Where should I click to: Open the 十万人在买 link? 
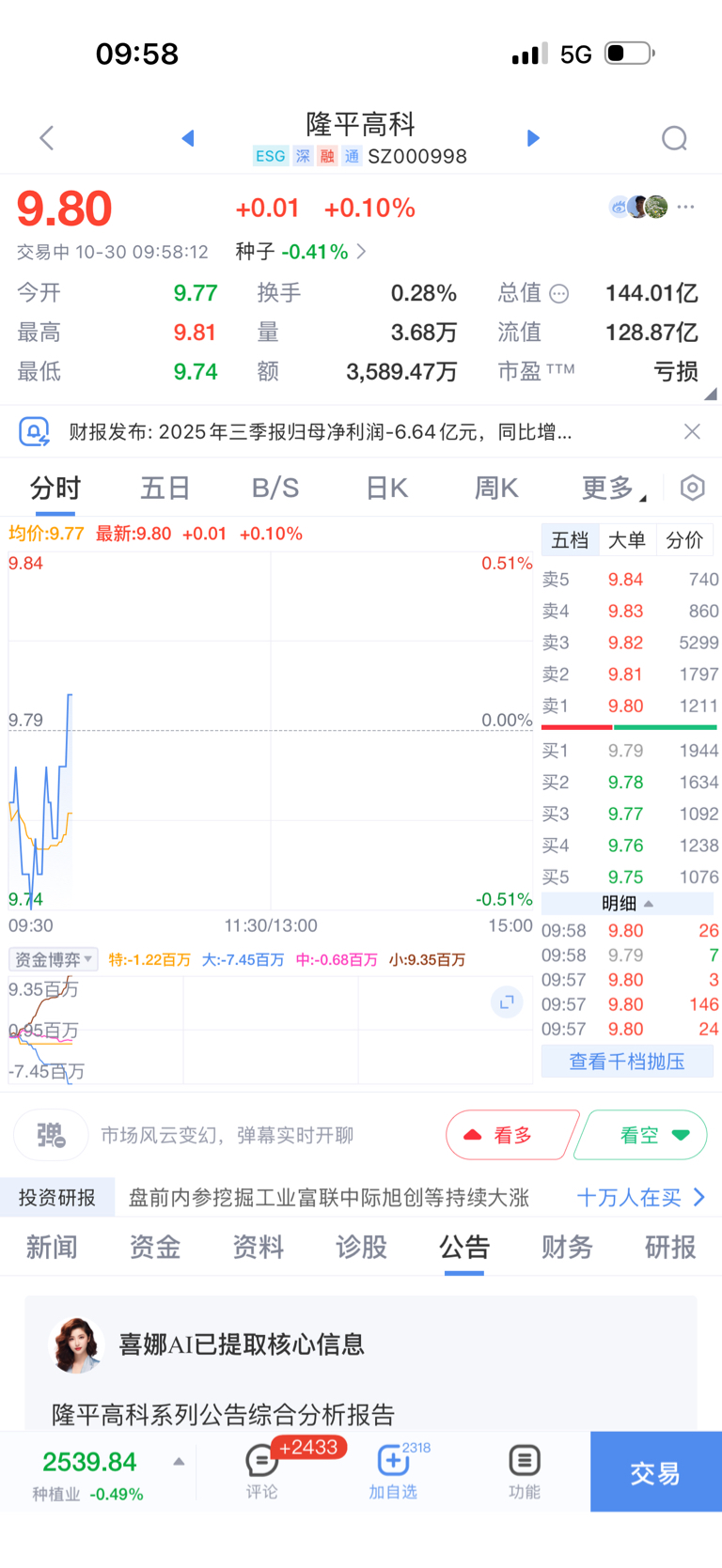click(x=640, y=1197)
